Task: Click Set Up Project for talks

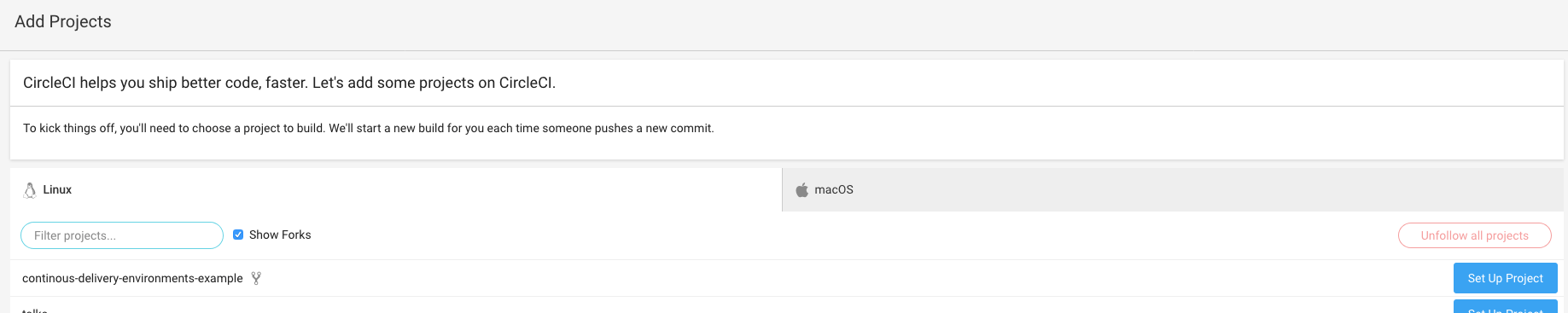Action: (x=1505, y=307)
